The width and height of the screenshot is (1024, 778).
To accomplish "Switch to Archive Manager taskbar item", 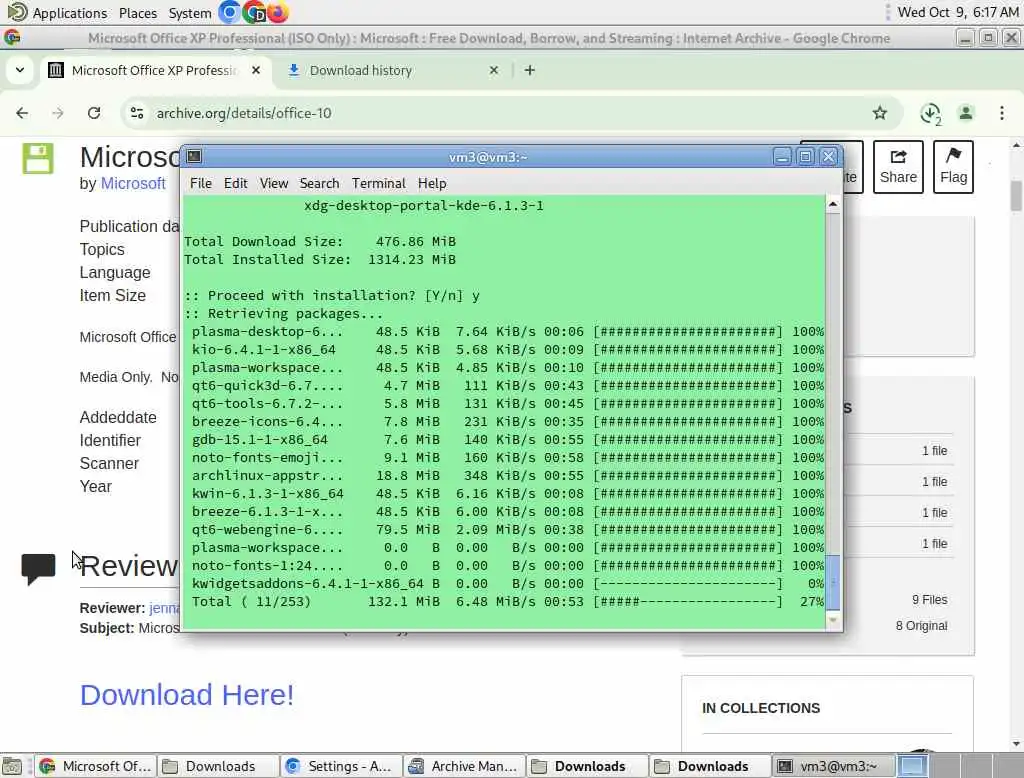I will [x=463, y=766].
